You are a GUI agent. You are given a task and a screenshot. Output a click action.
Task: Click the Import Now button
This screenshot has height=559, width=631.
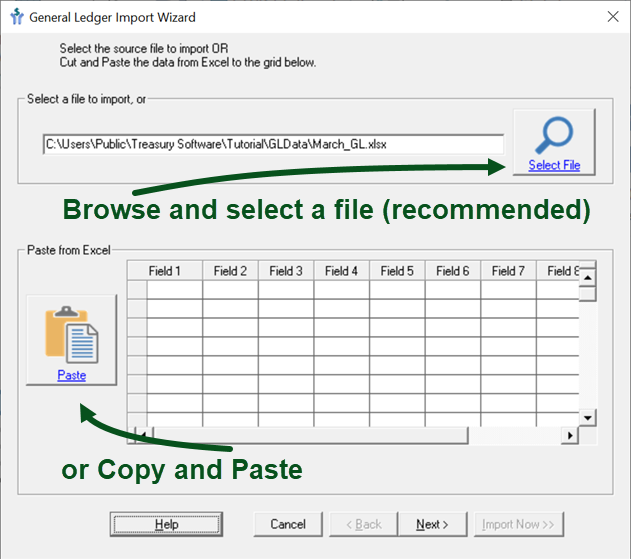click(519, 524)
